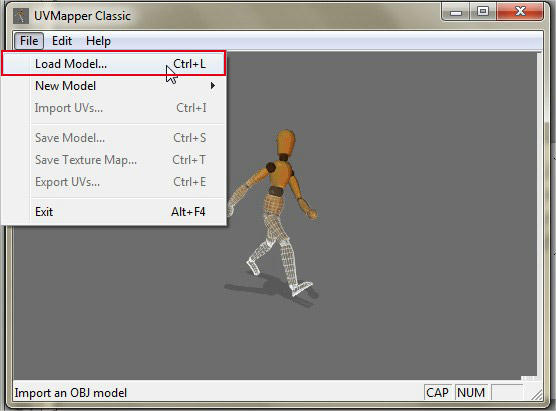Choose Load Model... from File menu

pyautogui.click(x=113, y=63)
